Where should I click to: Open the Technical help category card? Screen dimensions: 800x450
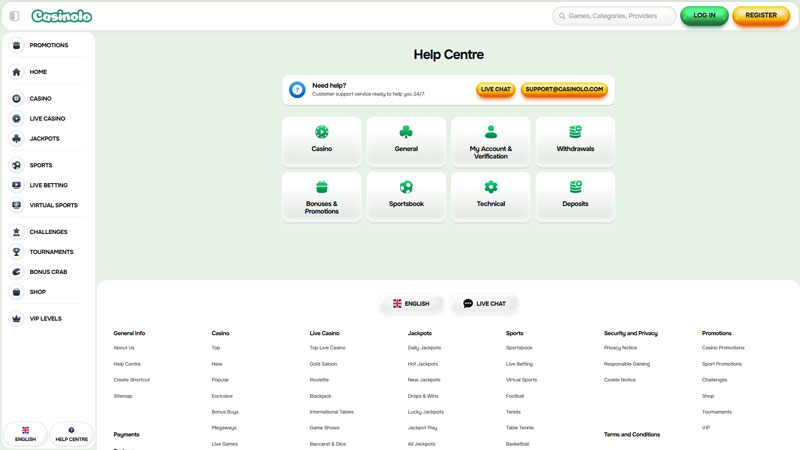(x=491, y=196)
